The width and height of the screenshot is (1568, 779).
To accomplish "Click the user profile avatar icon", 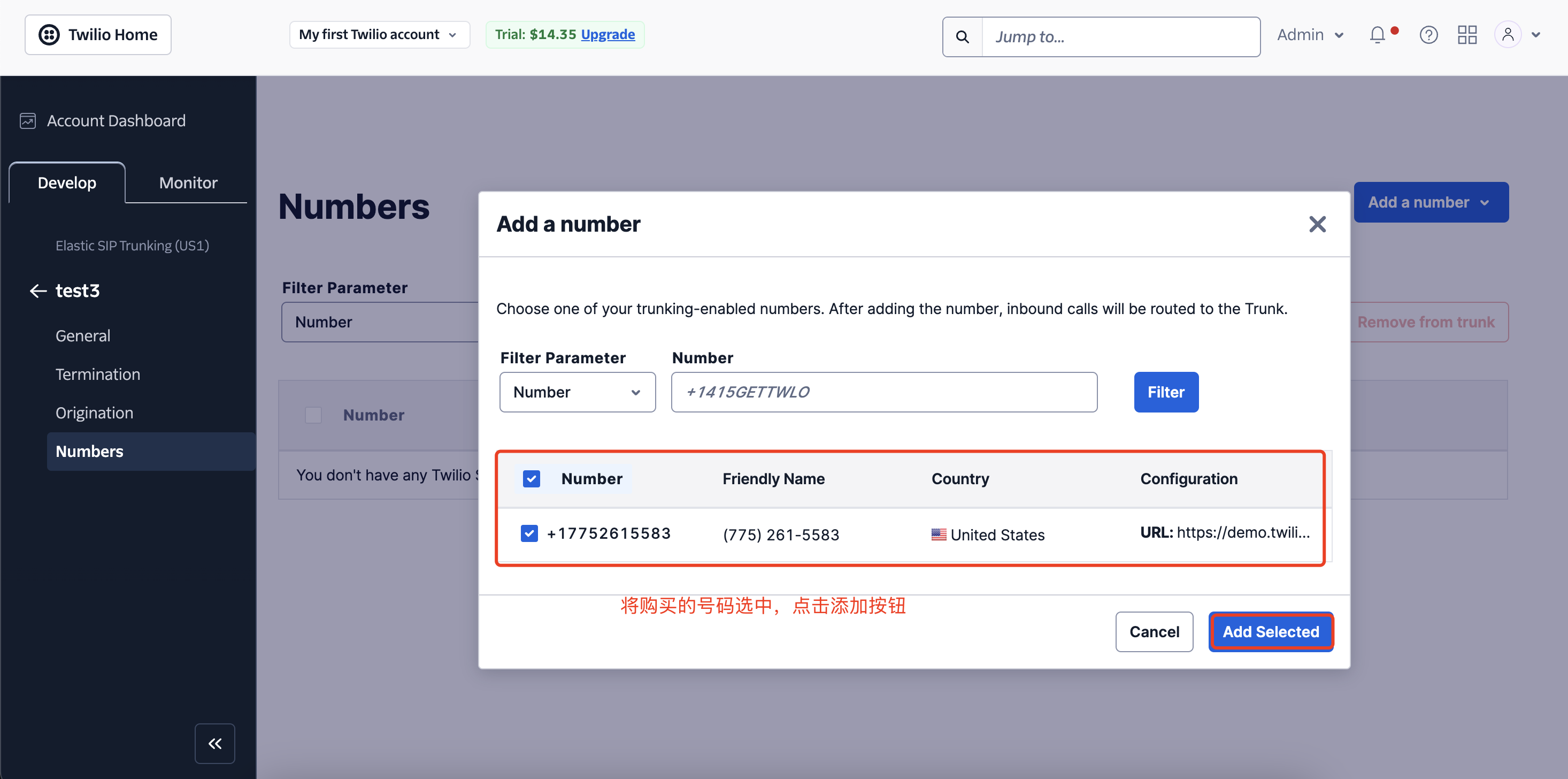I will pos(1508,35).
